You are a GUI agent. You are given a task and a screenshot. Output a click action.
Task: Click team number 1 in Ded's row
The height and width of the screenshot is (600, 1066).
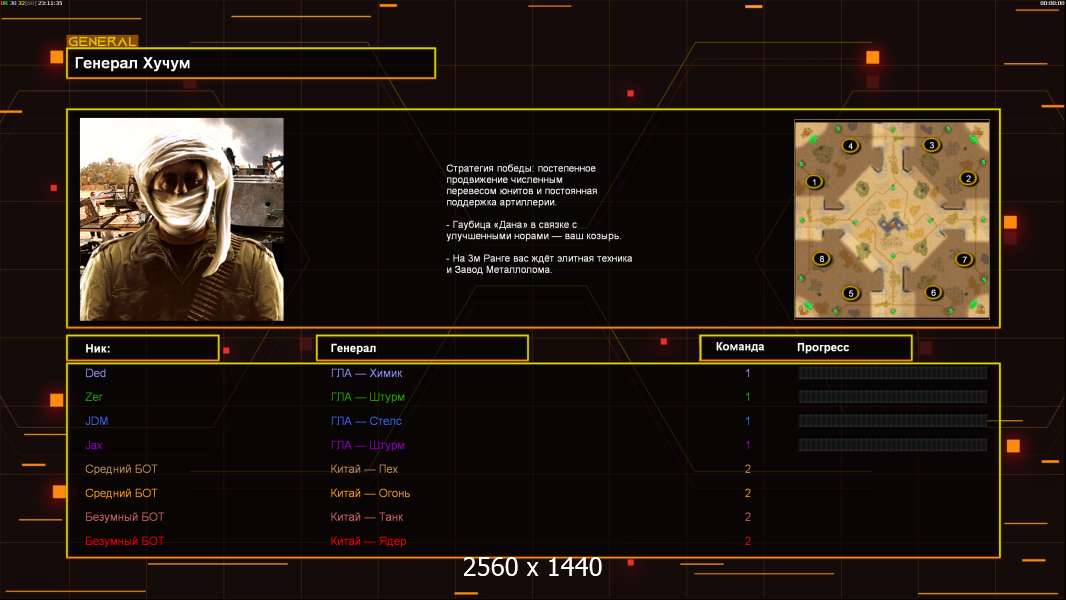[x=748, y=373]
